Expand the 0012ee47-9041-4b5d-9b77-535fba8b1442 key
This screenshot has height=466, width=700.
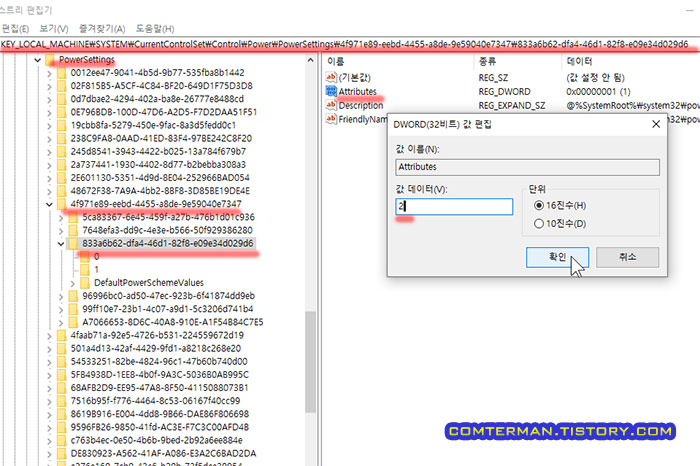[49, 73]
